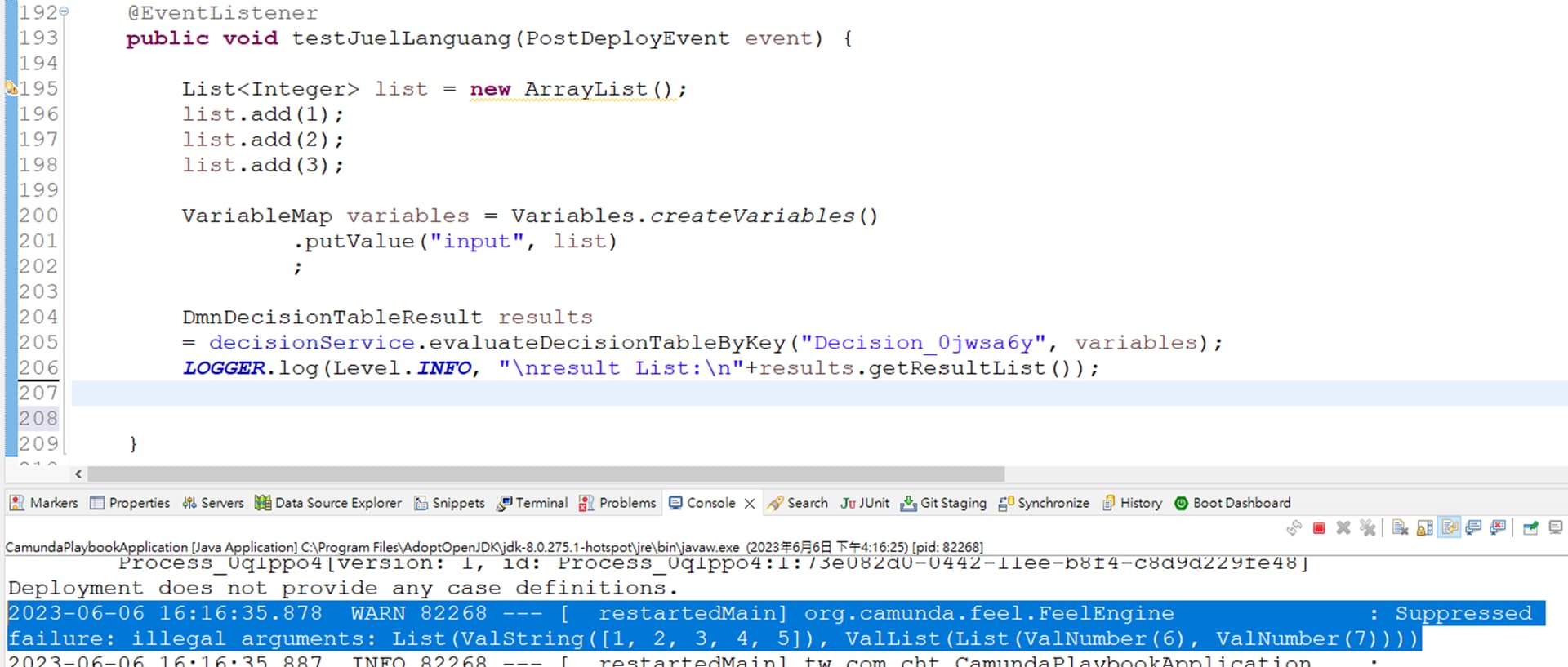Image resolution: width=1568 pixels, height=667 pixels.
Task: Toggle show console on standard out change
Action: [x=1473, y=528]
